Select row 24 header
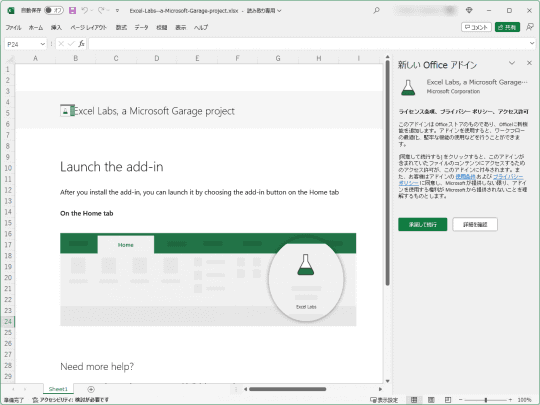This screenshot has height=405, width=540. click(8, 322)
